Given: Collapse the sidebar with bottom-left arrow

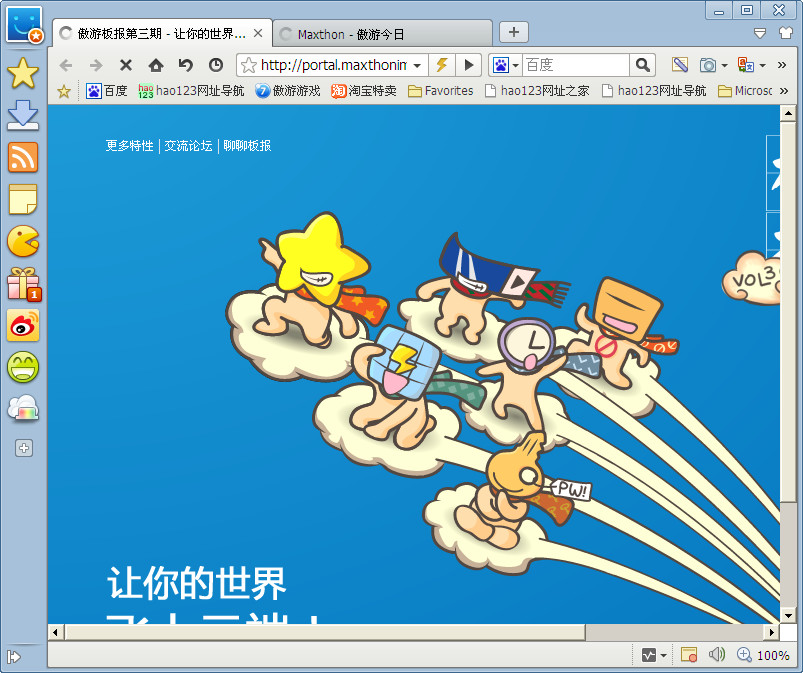Looking at the screenshot, I should (13, 657).
